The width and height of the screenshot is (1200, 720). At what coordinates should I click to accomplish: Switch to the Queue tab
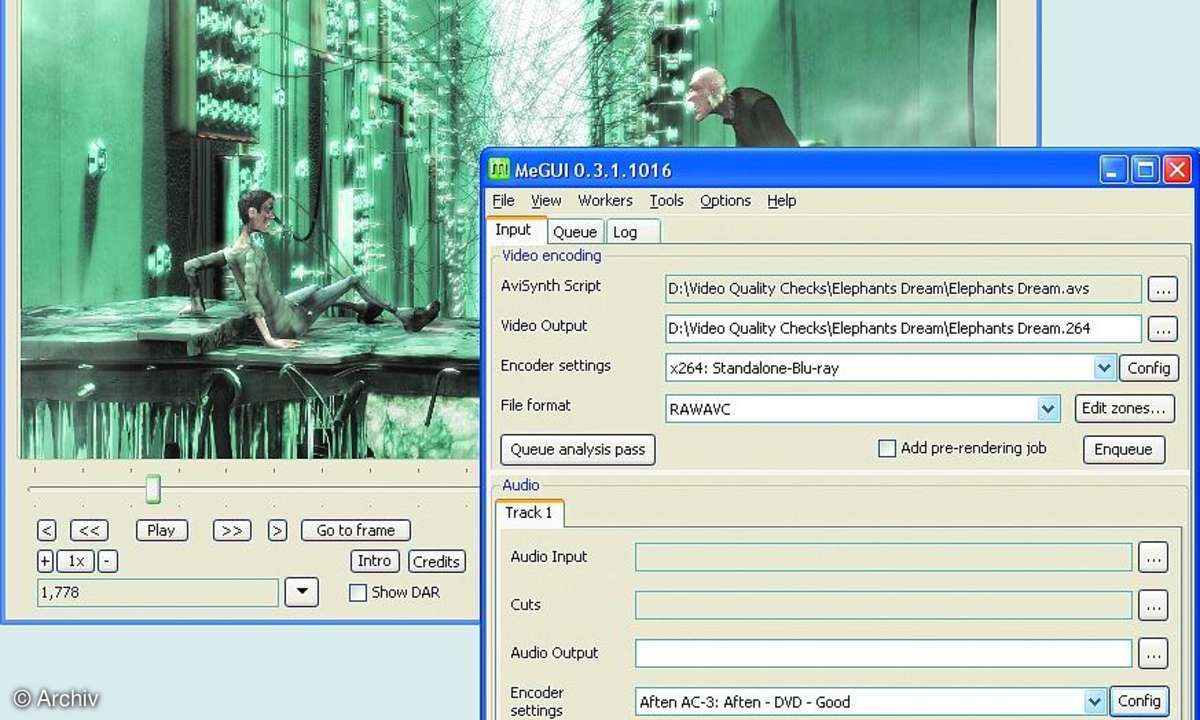[x=575, y=232]
